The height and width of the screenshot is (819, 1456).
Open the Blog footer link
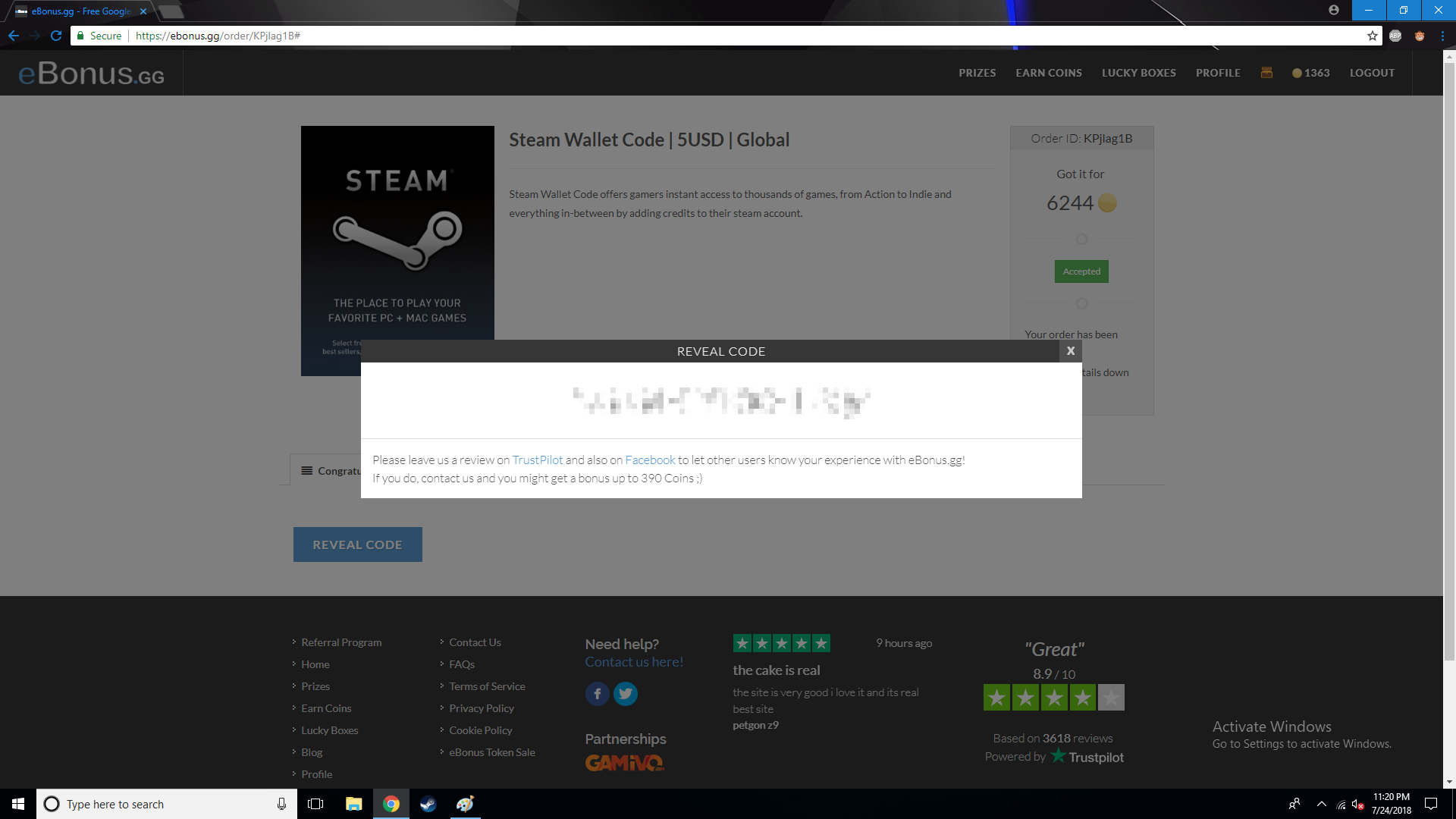312,752
